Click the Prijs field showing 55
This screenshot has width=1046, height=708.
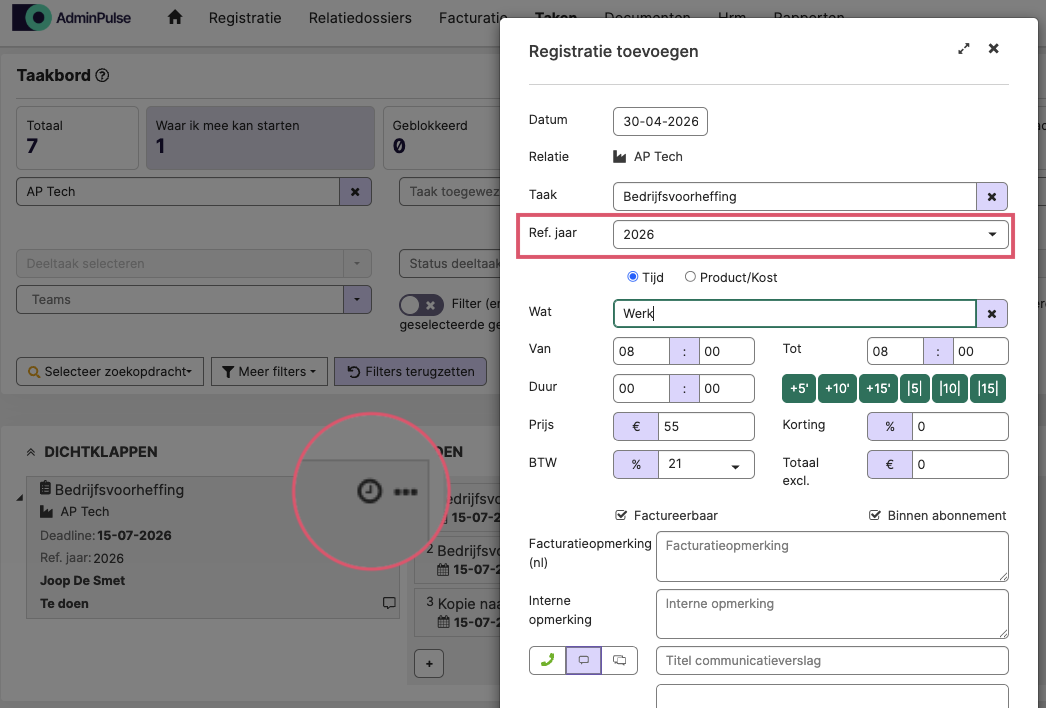pyautogui.click(x=706, y=426)
